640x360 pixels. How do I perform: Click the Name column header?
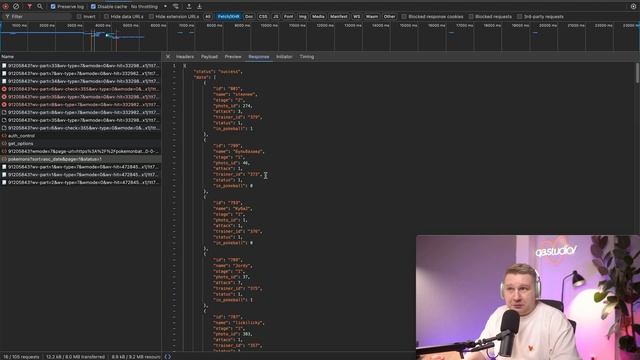(x=80, y=57)
